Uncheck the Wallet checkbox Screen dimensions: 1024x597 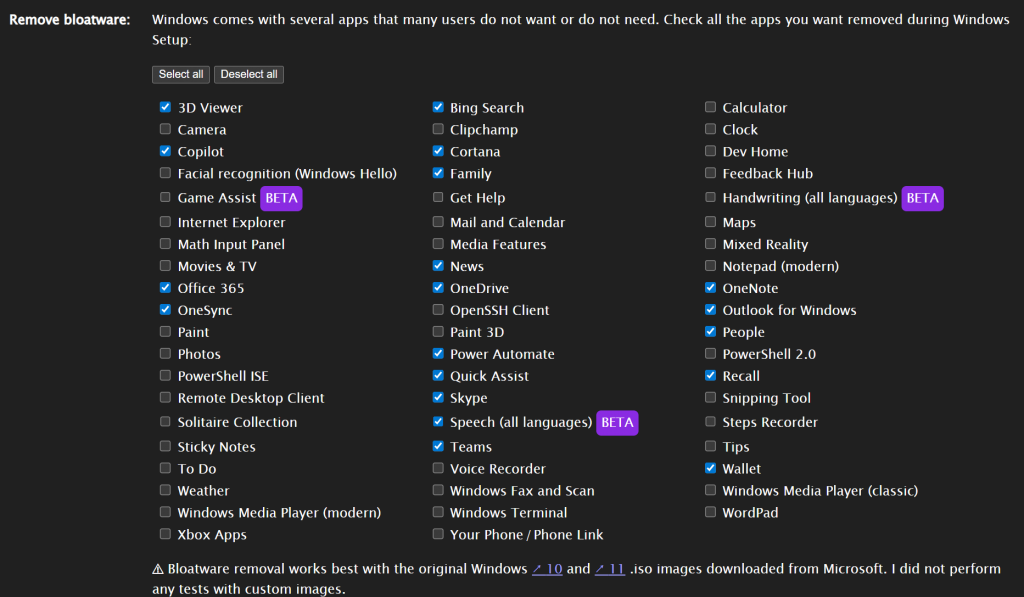[711, 468]
